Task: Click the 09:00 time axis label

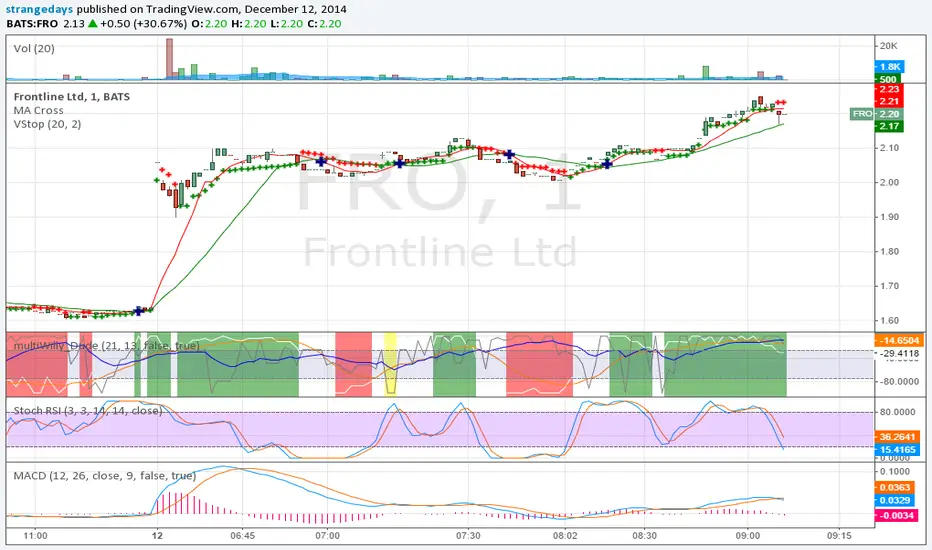Action: pos(748,536)
